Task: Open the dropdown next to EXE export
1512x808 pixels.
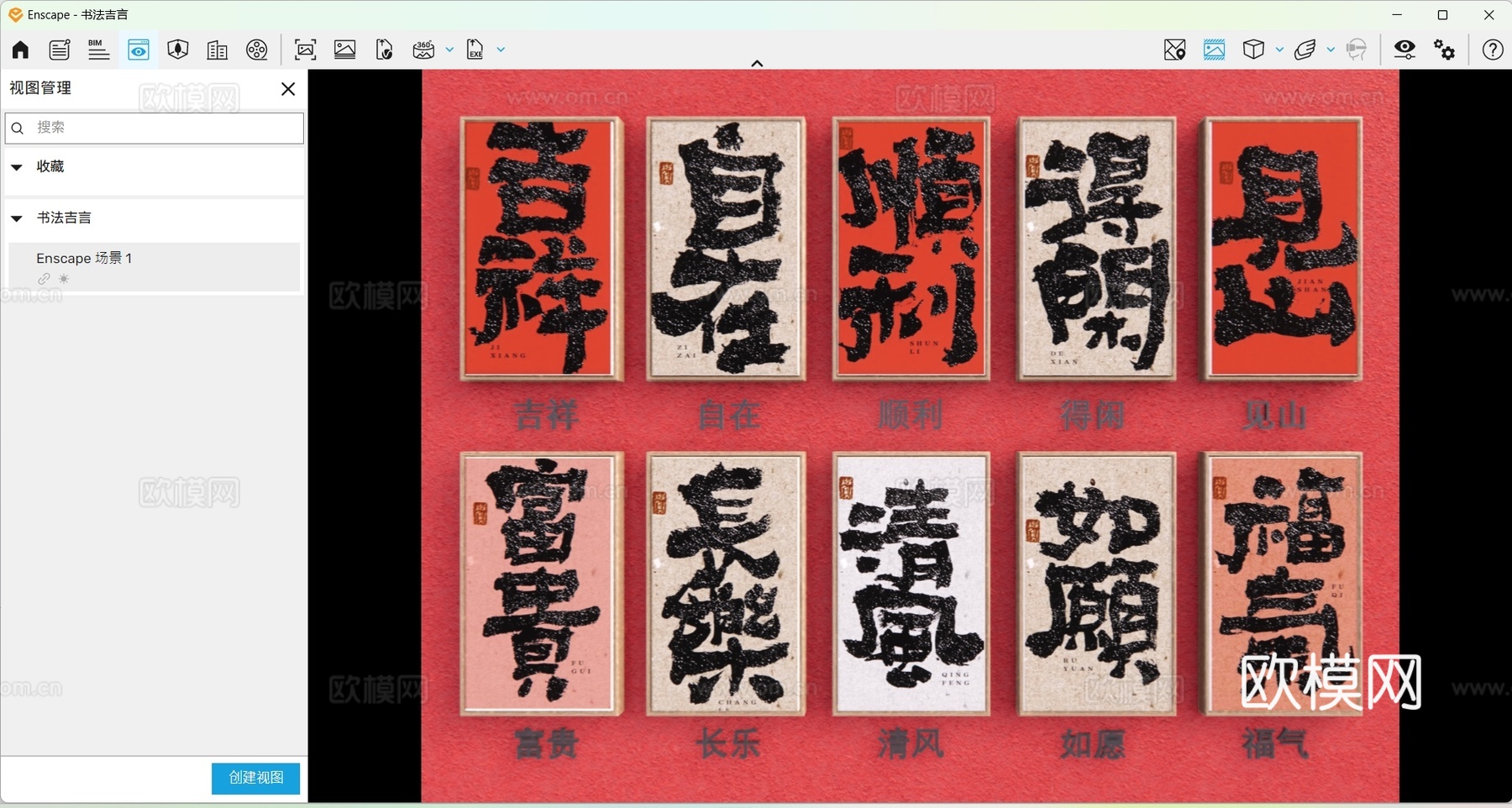Action: 501,50
